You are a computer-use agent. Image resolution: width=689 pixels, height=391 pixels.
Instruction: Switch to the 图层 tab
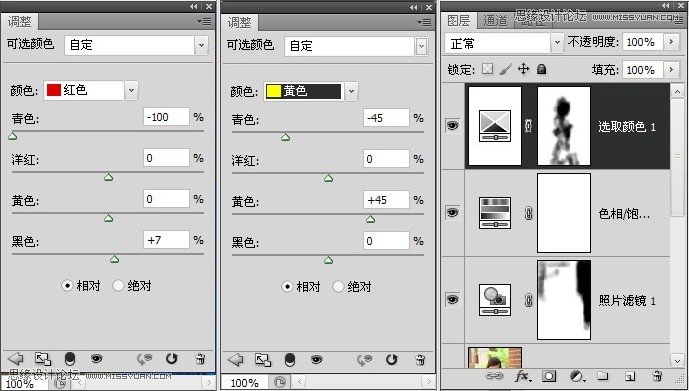pyautogui.click(x=459, y=20)
